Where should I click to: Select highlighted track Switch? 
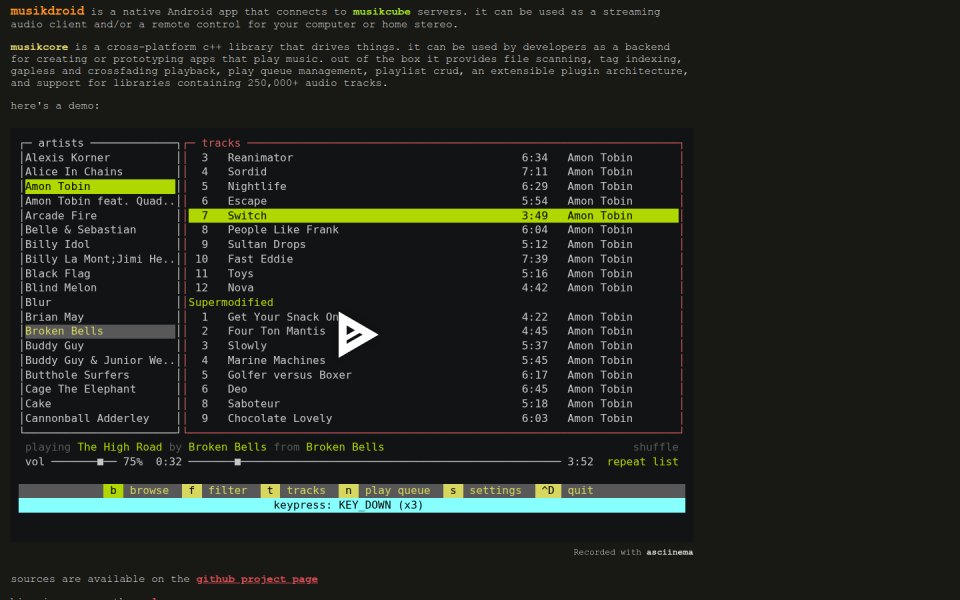coord(433,216)
